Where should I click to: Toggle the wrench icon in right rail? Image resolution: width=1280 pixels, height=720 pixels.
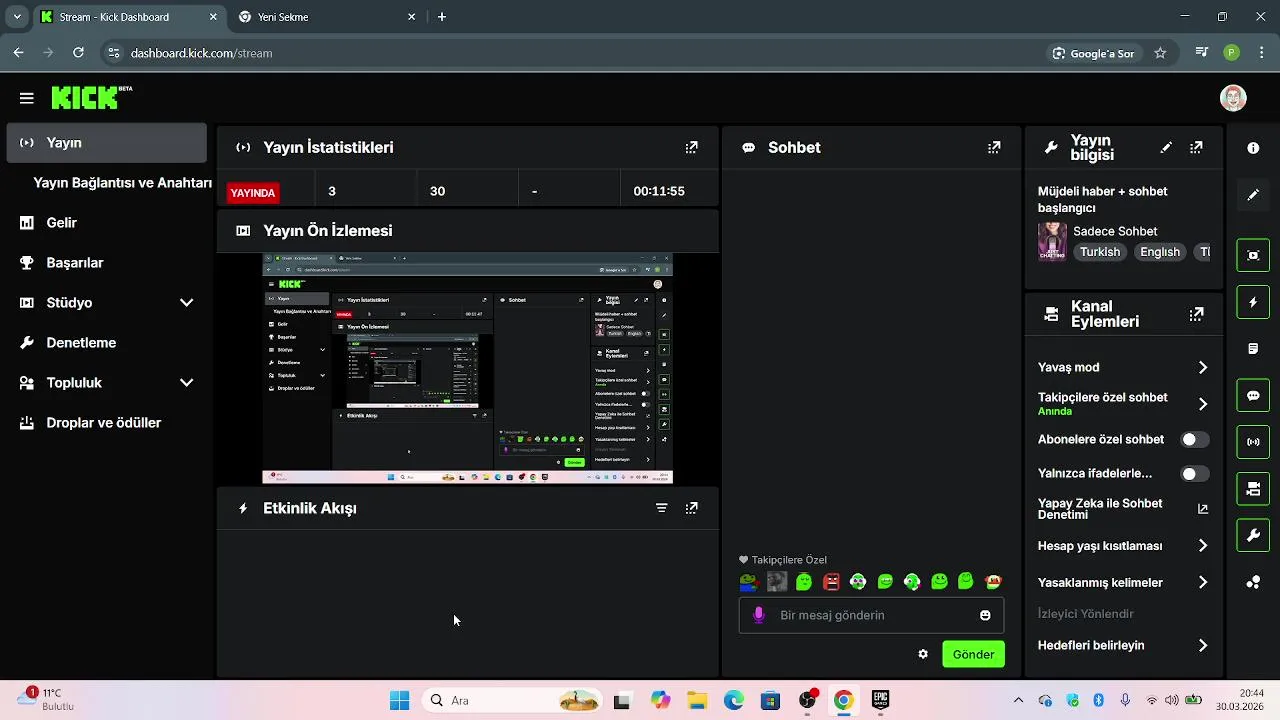pos(1253,536)
